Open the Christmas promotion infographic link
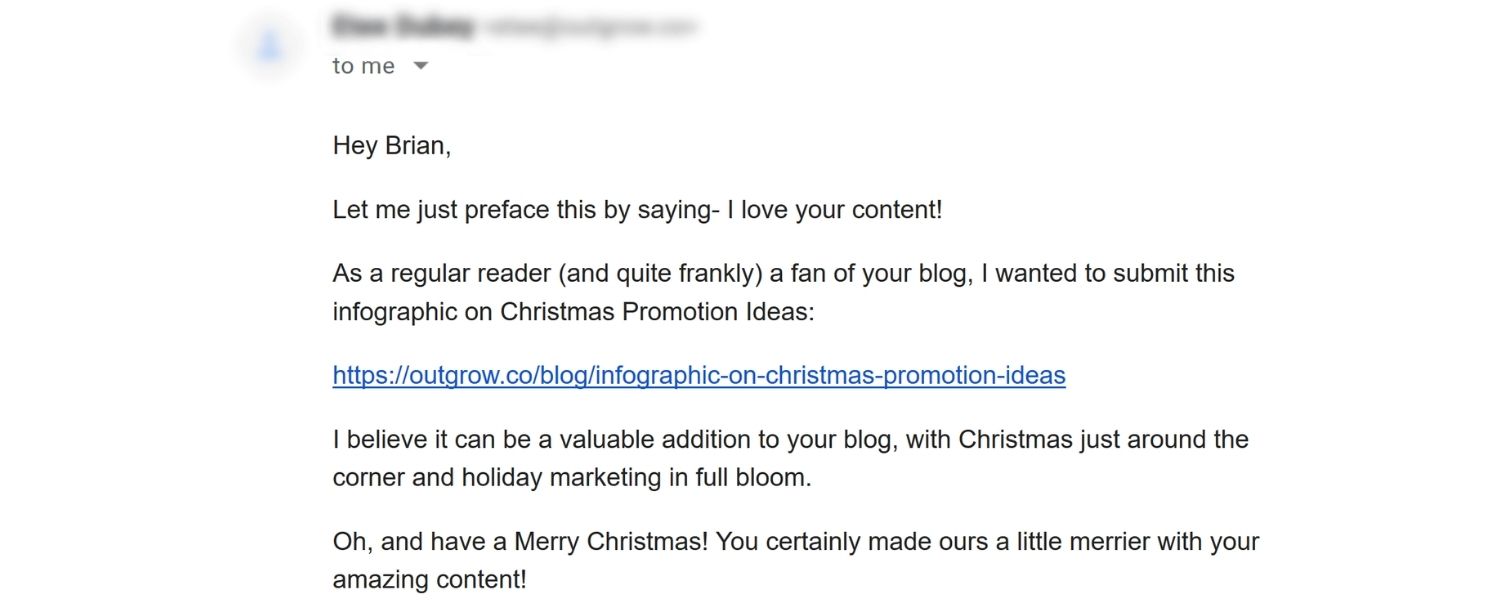Image resolution: width=1500 pixels, height=600 pixels. 697,376
